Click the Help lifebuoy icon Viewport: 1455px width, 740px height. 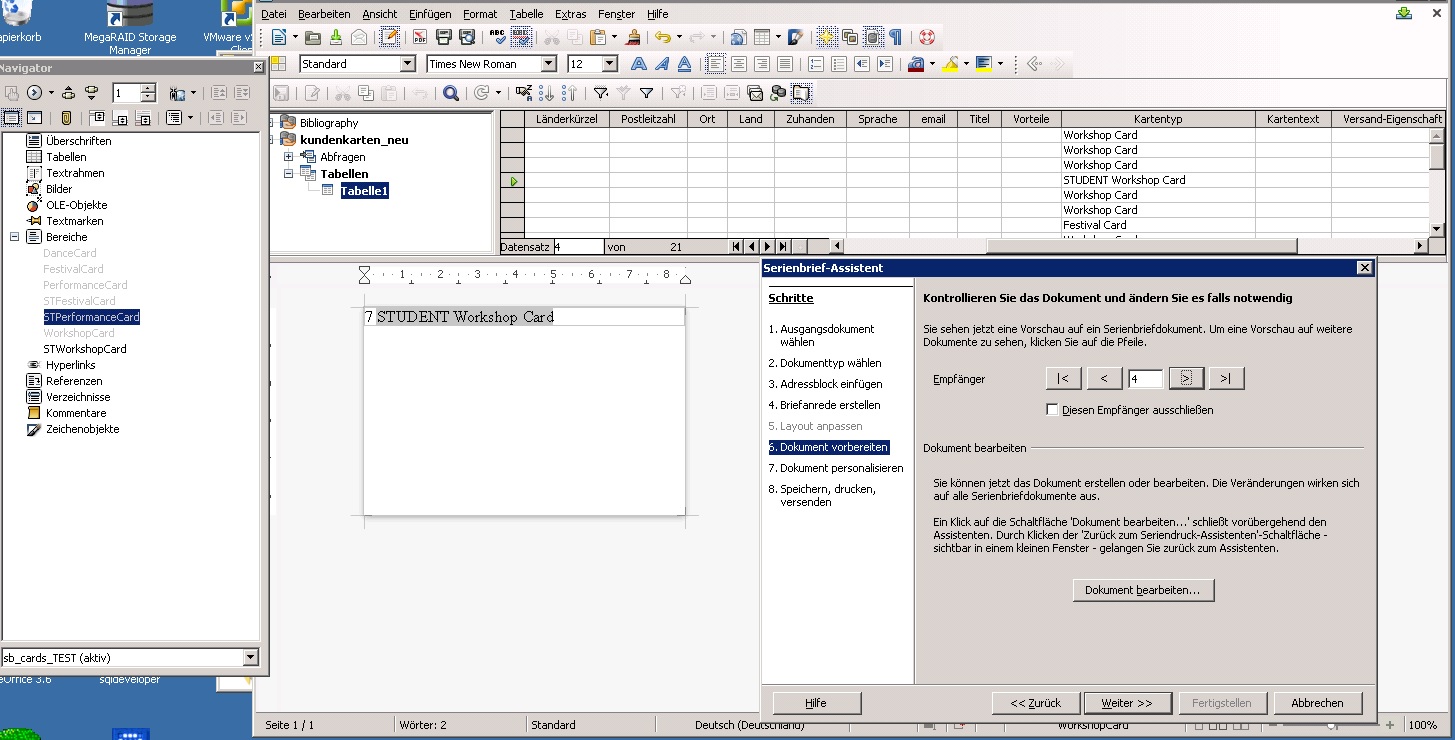tap(926, 37)
